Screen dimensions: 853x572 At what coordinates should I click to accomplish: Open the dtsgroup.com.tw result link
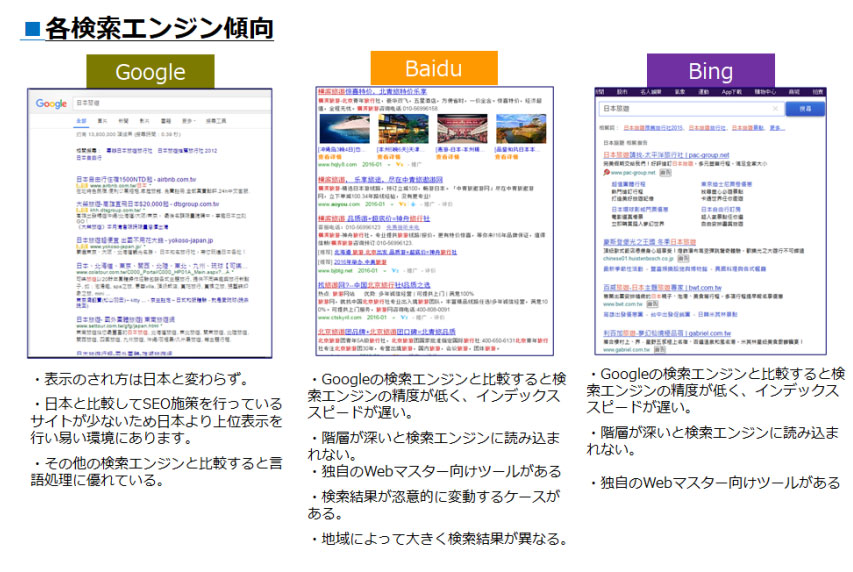147,204
